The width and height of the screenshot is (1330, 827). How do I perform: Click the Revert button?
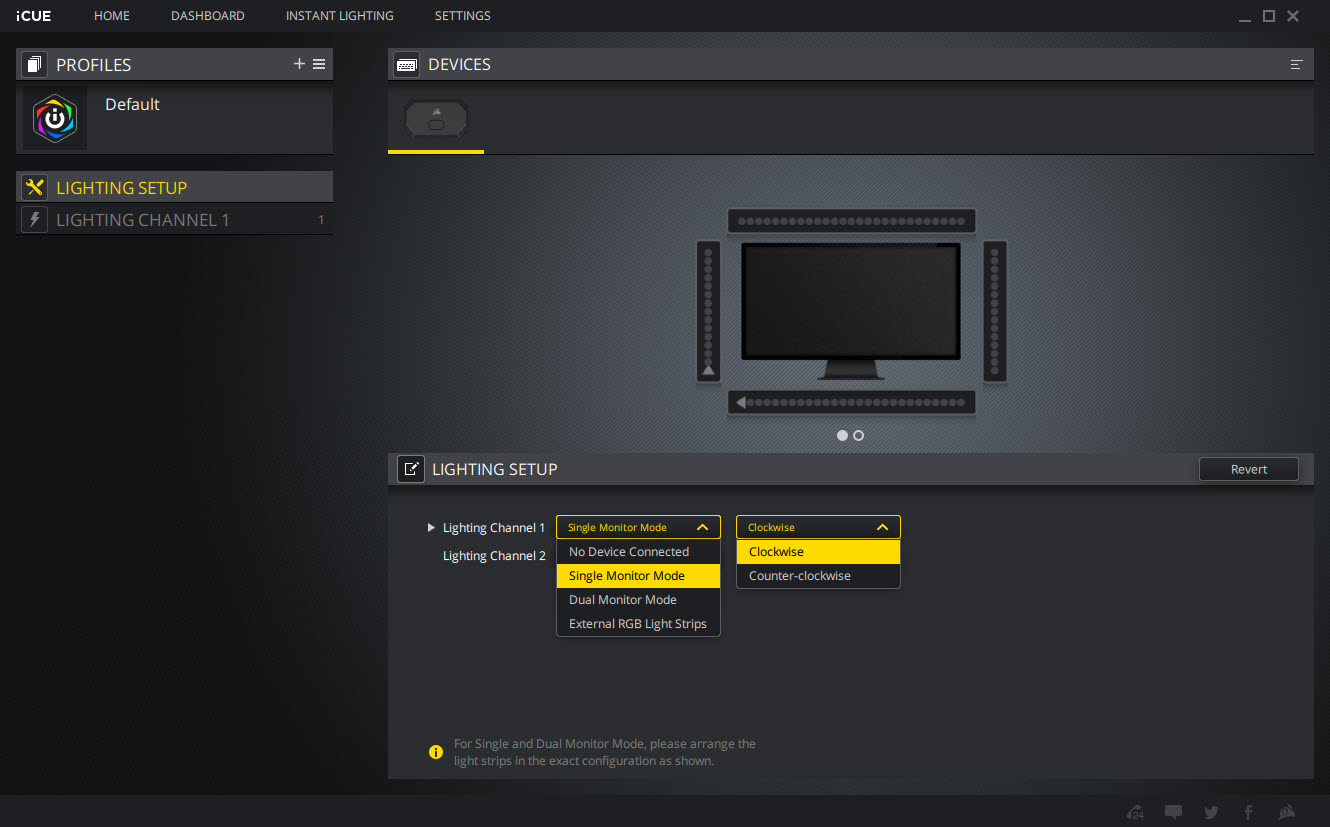click(x=1249, y=469)
